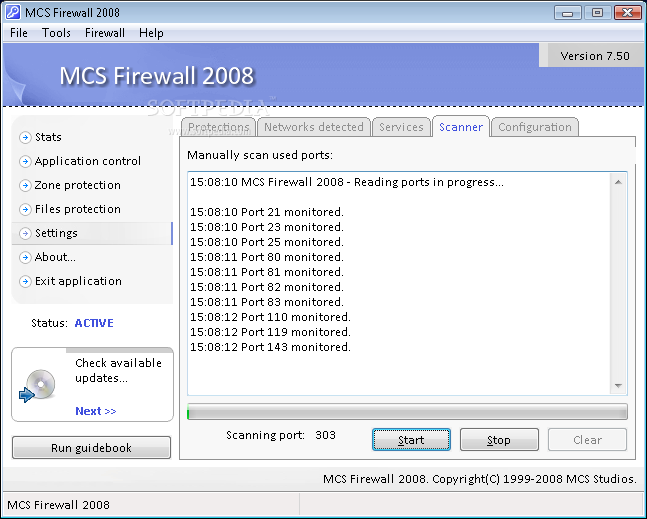The height and width of the screenshot is (519, 647).
Task: Click the arrow icon beside Settings
Action: [25, 233]
